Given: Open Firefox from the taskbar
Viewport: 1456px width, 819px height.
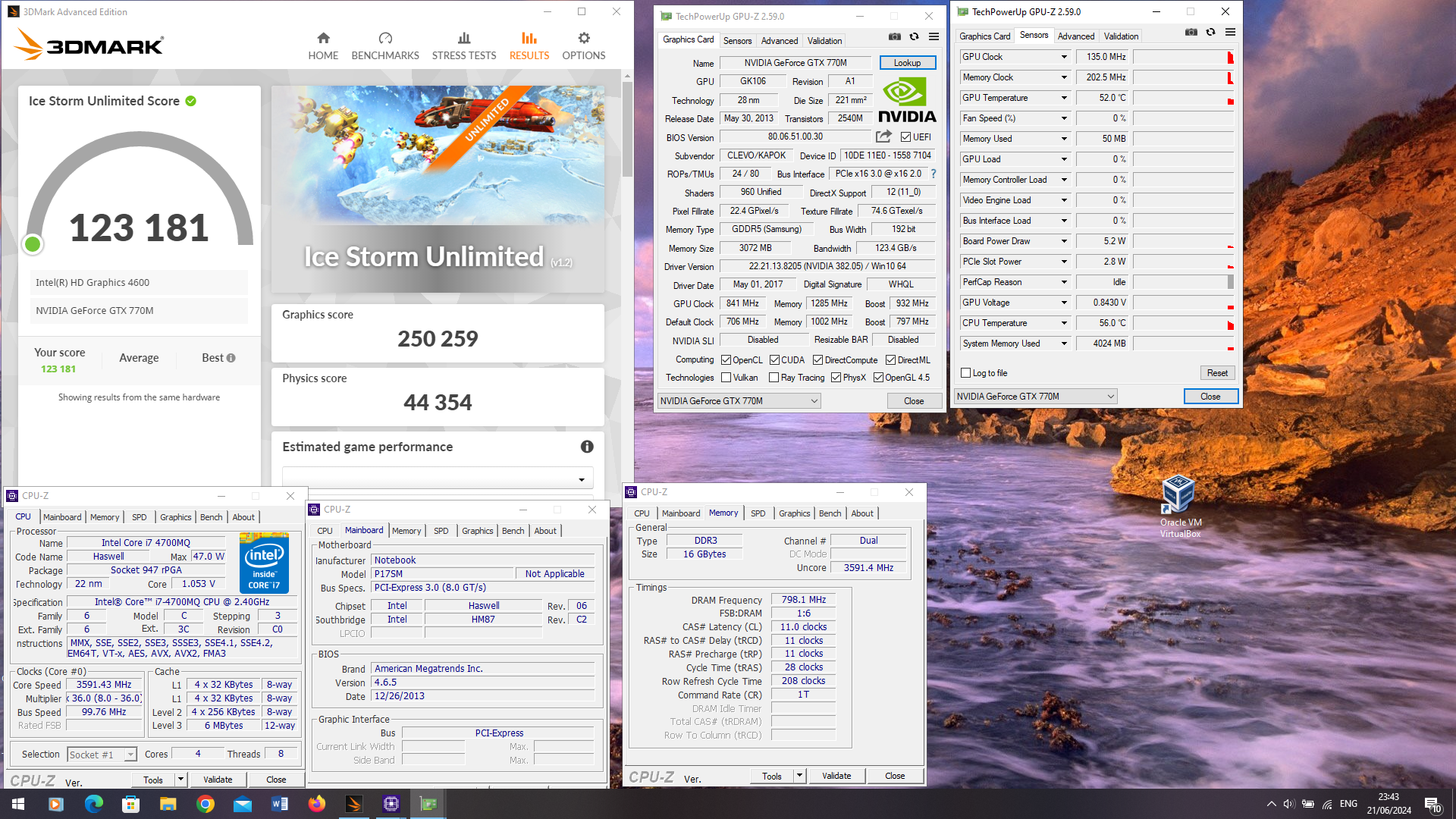Looking at the screenshot, I should point(316,804).
